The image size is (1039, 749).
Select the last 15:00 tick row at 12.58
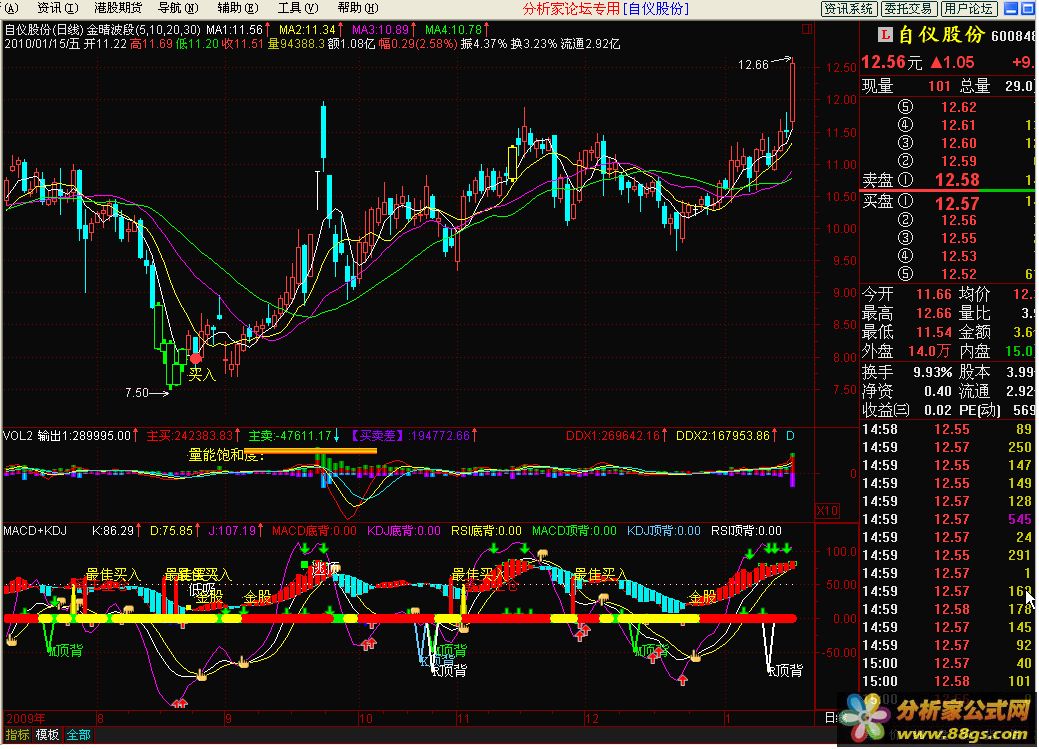tap(948, 681)
